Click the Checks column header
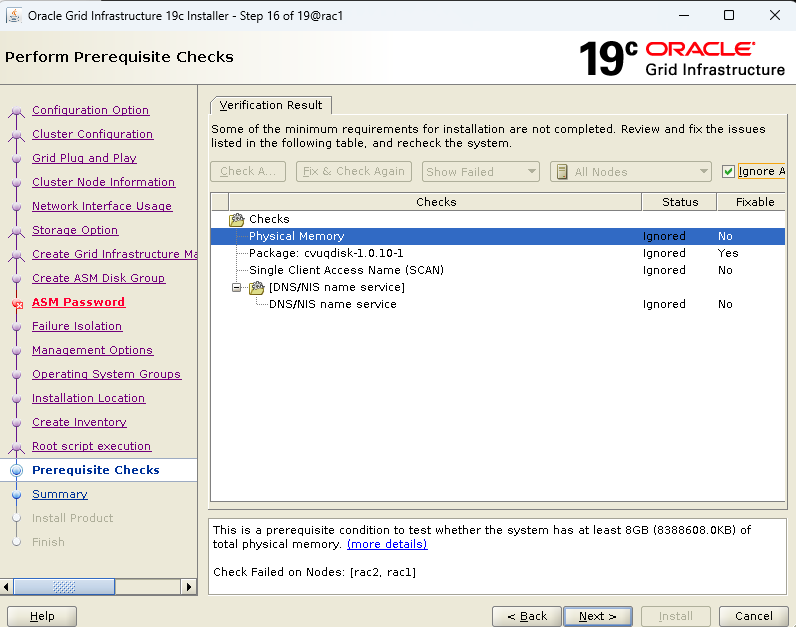Screen dimensions: 796x627 [436, 202]
